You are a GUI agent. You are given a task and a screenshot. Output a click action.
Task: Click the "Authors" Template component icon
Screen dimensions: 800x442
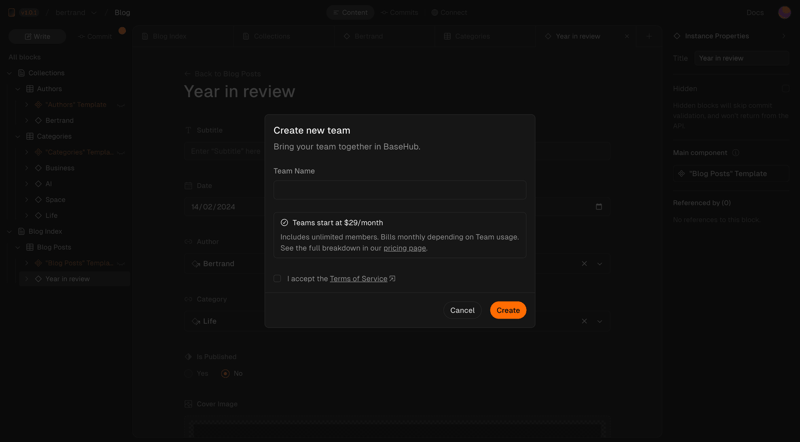pyautogui.click(x=38, y=105)
